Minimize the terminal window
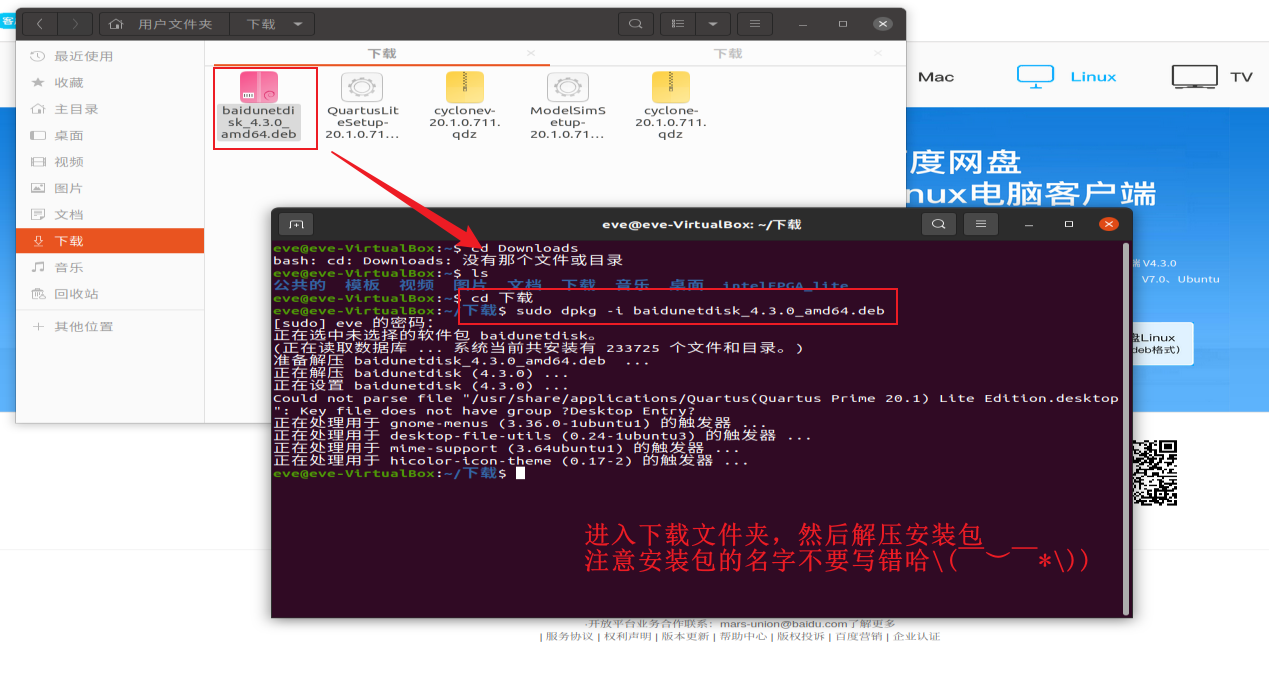Viewport: 1269px width, 680px height. click(1030, 224)
